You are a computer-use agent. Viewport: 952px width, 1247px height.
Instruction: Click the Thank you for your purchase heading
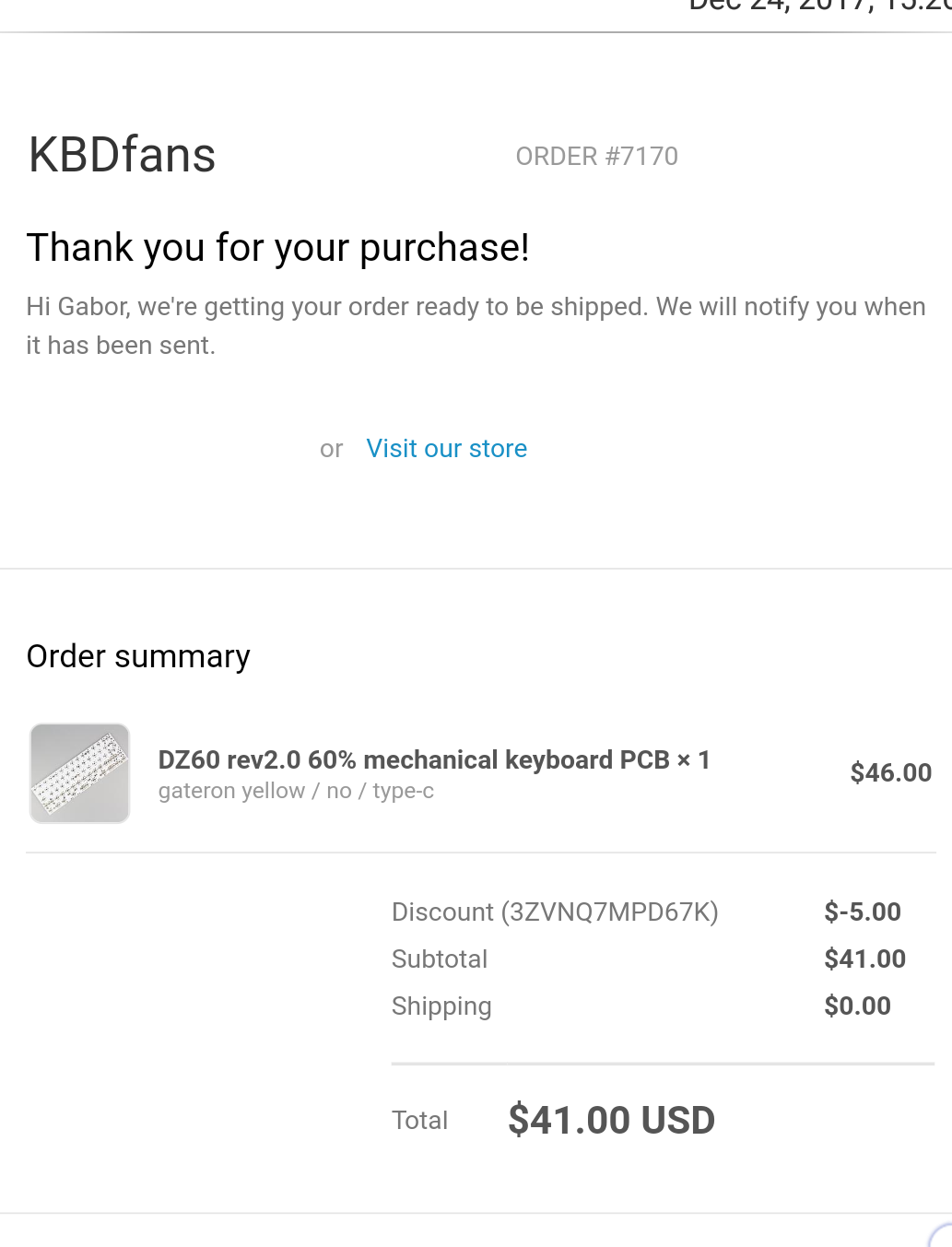(278, 249)
